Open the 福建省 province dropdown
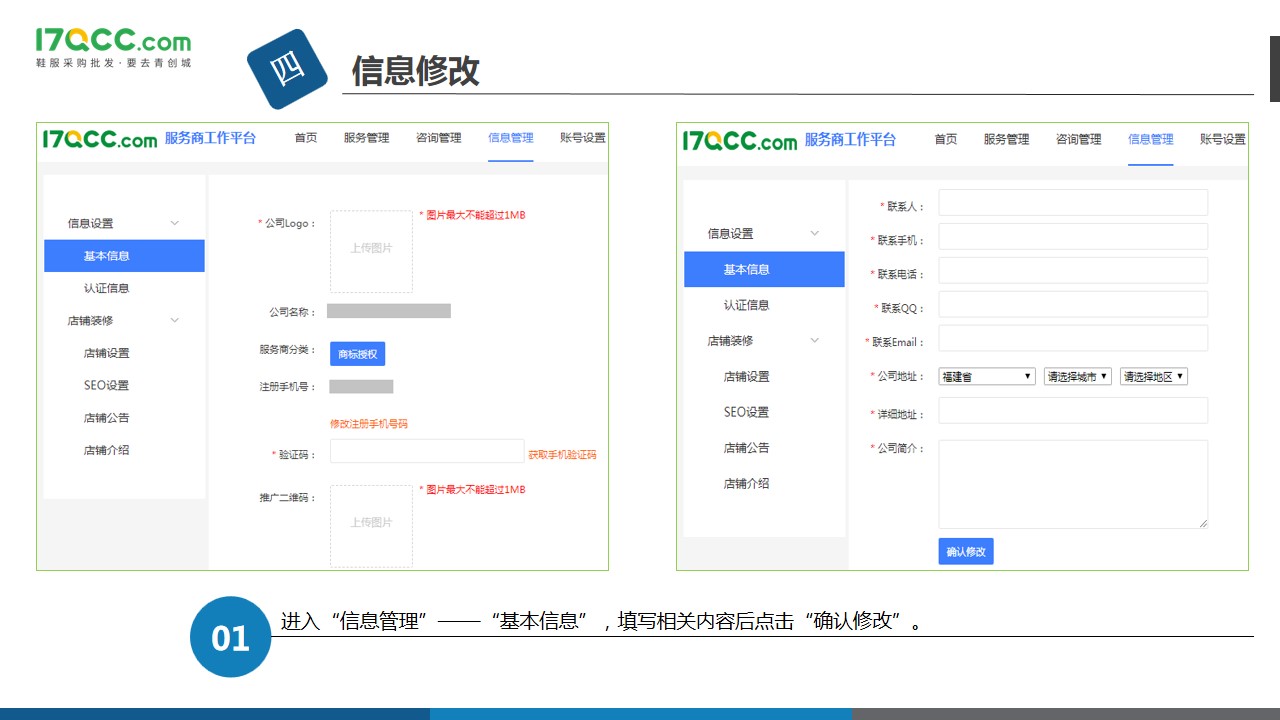Image resolution: width=1280 pixels, height=720 pixels. (x=986, y=377)
